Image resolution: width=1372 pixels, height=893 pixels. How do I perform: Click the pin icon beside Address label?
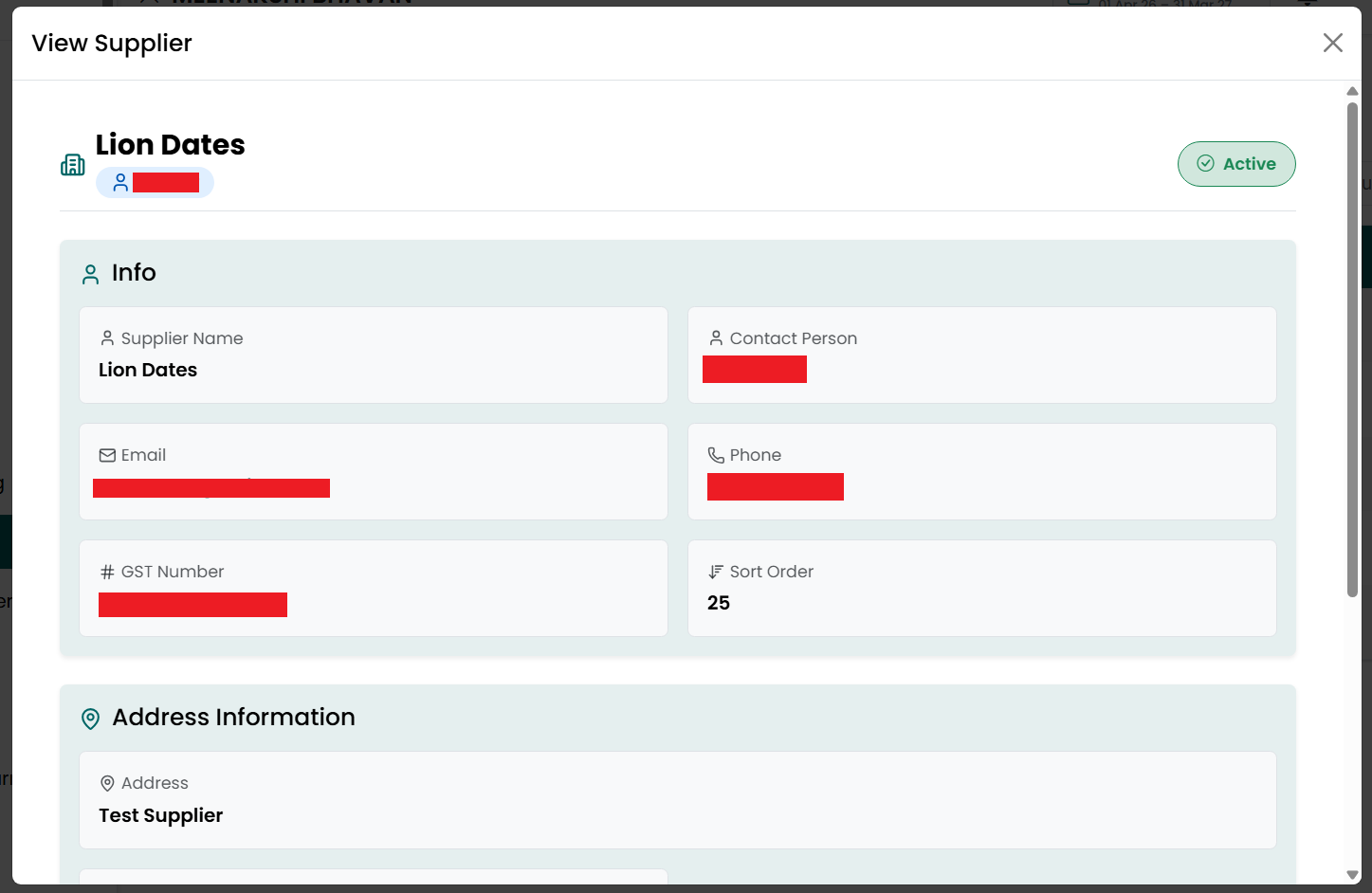click(107, 783)
